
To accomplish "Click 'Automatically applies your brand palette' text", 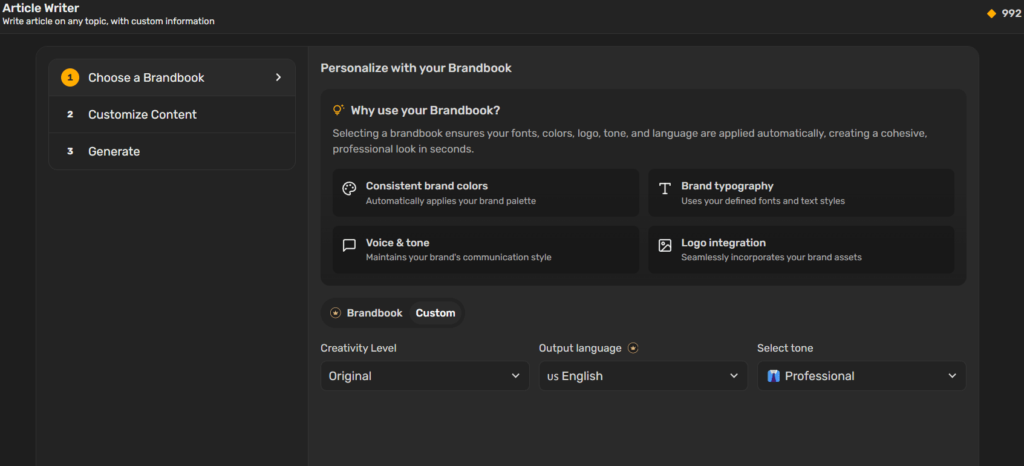I will point(451,201).
